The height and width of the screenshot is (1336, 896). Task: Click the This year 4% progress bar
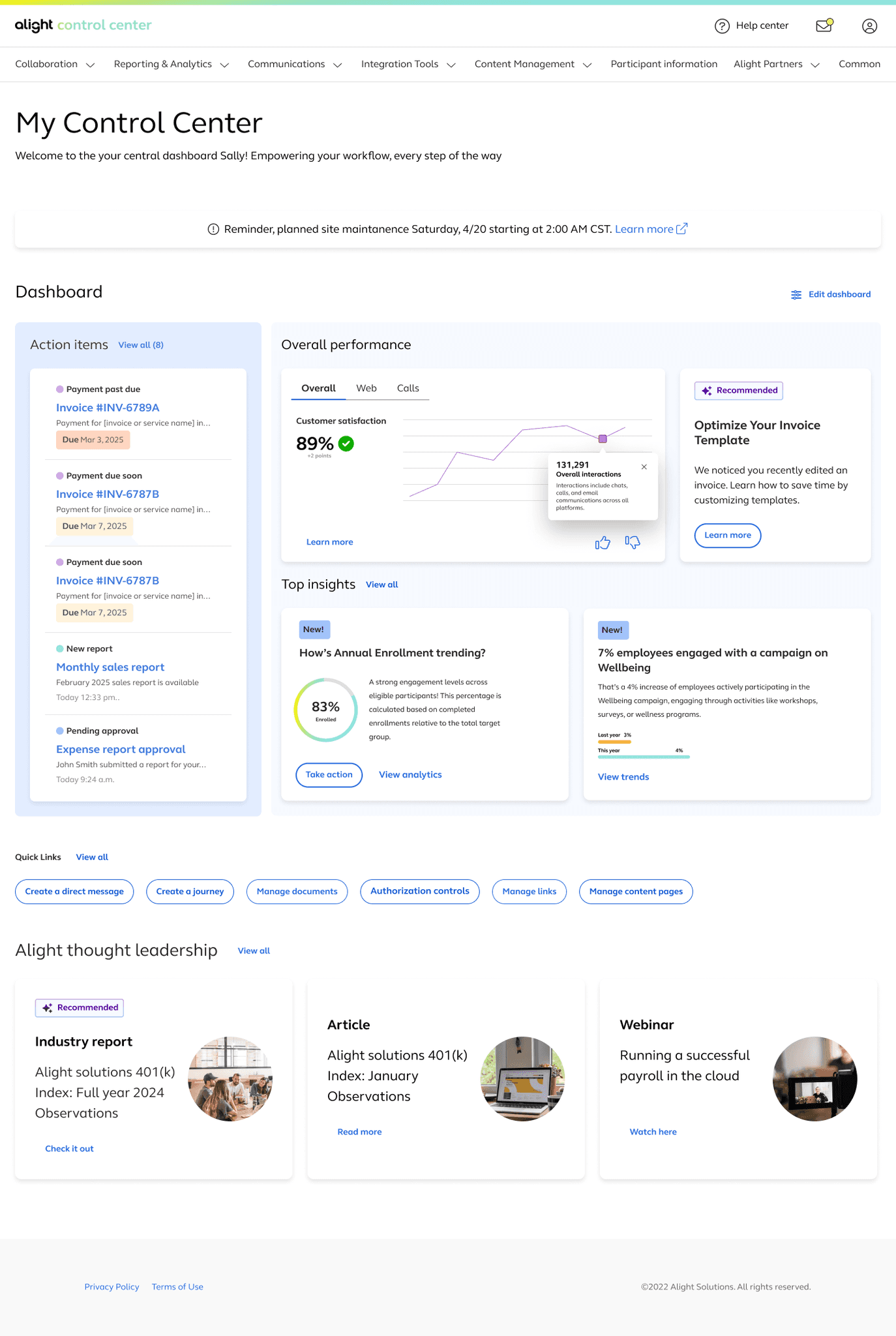(644, 757)
